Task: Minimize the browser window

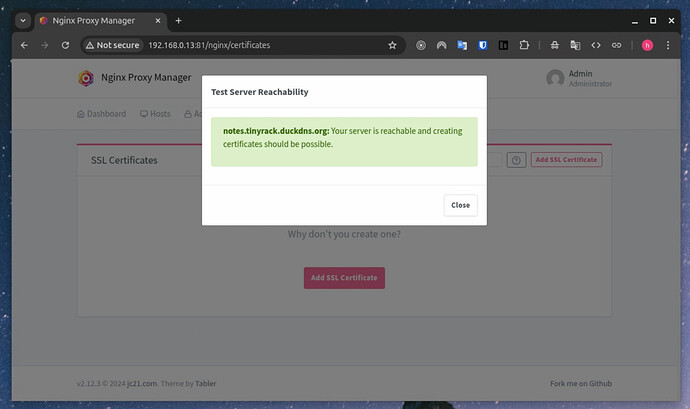Action: point(635,21)
